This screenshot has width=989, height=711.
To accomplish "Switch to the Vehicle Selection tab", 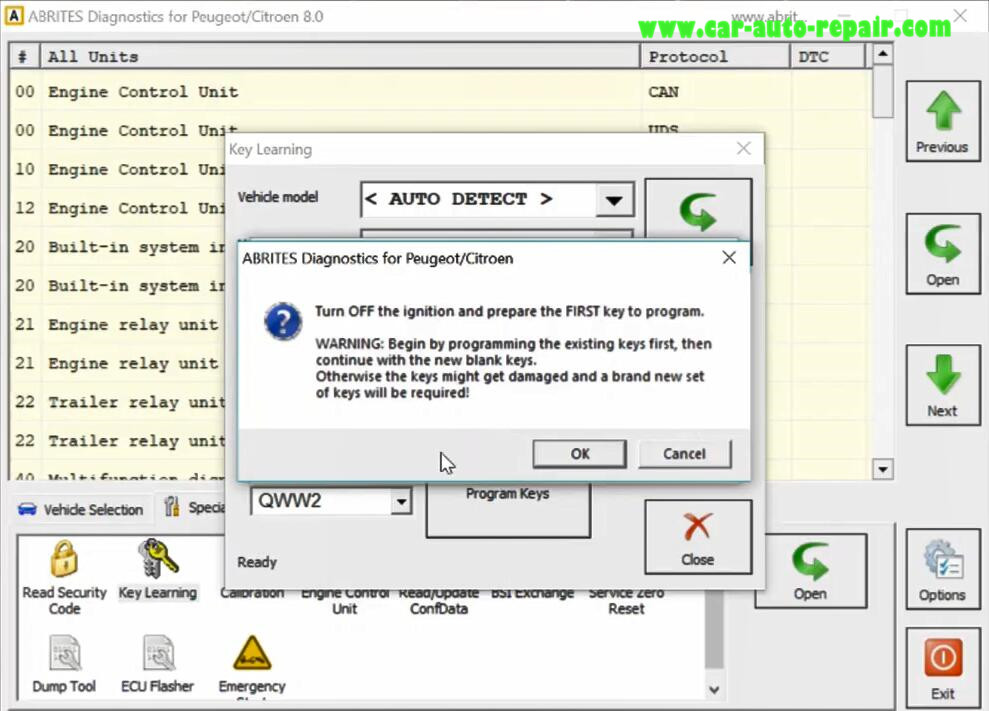I will pos(81,509).
